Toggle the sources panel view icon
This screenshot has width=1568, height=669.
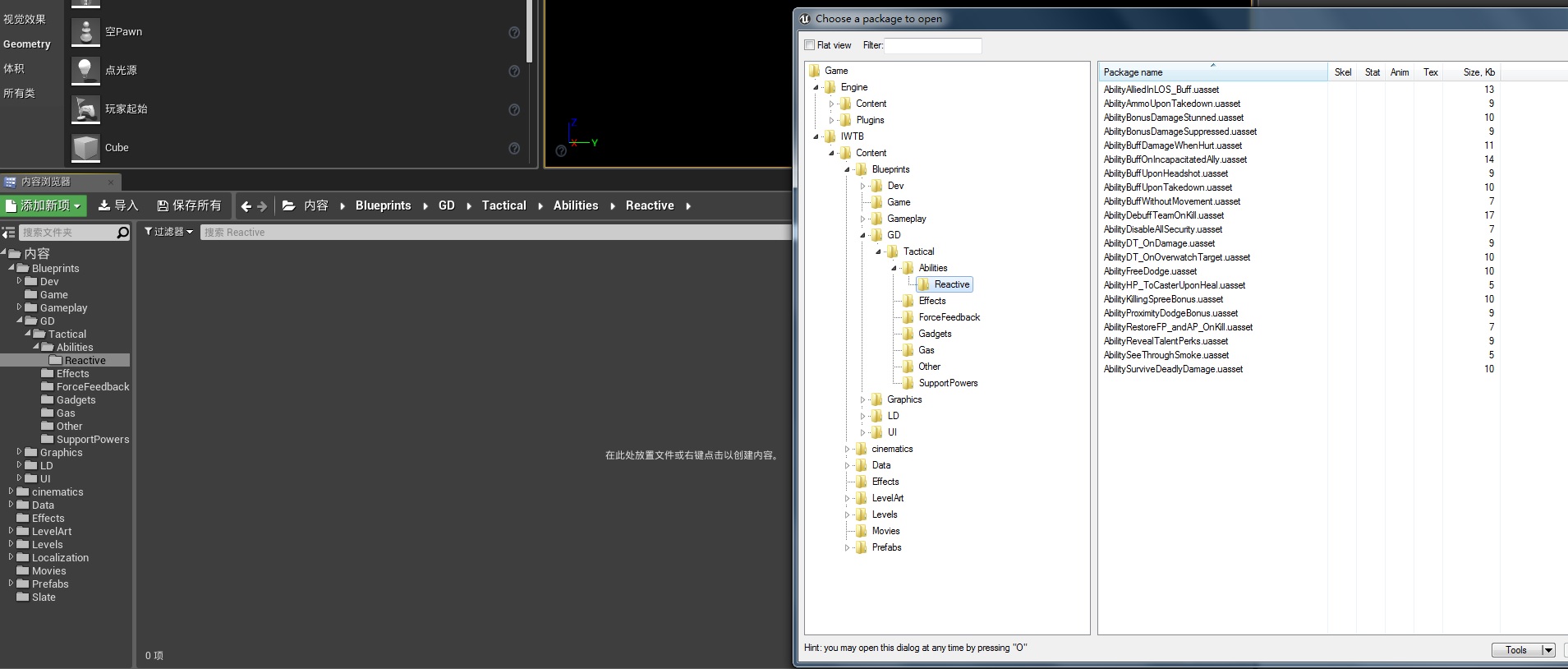[8, 233]
